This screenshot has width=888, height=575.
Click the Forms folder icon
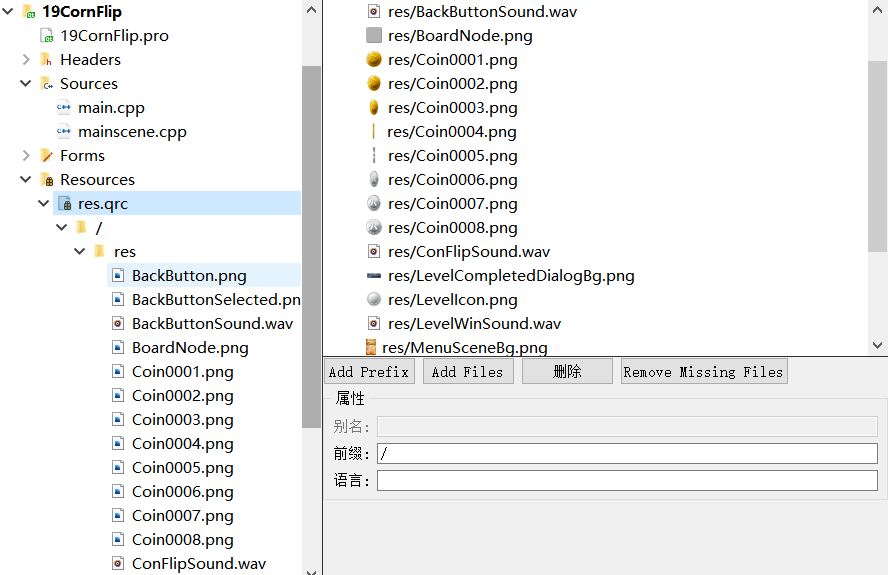point(46,155)
